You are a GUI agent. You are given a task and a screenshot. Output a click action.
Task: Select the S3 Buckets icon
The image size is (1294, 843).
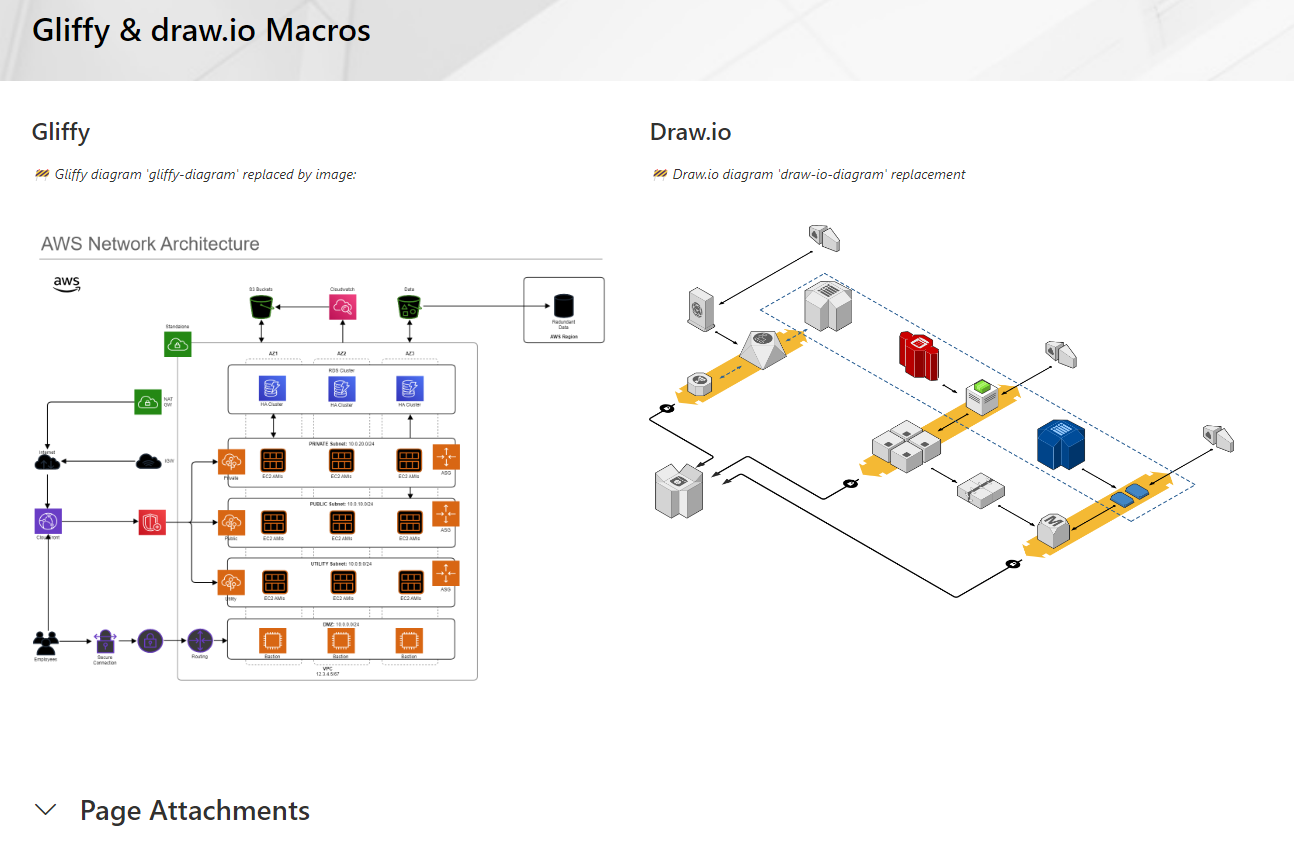click(x=261, y=307)
